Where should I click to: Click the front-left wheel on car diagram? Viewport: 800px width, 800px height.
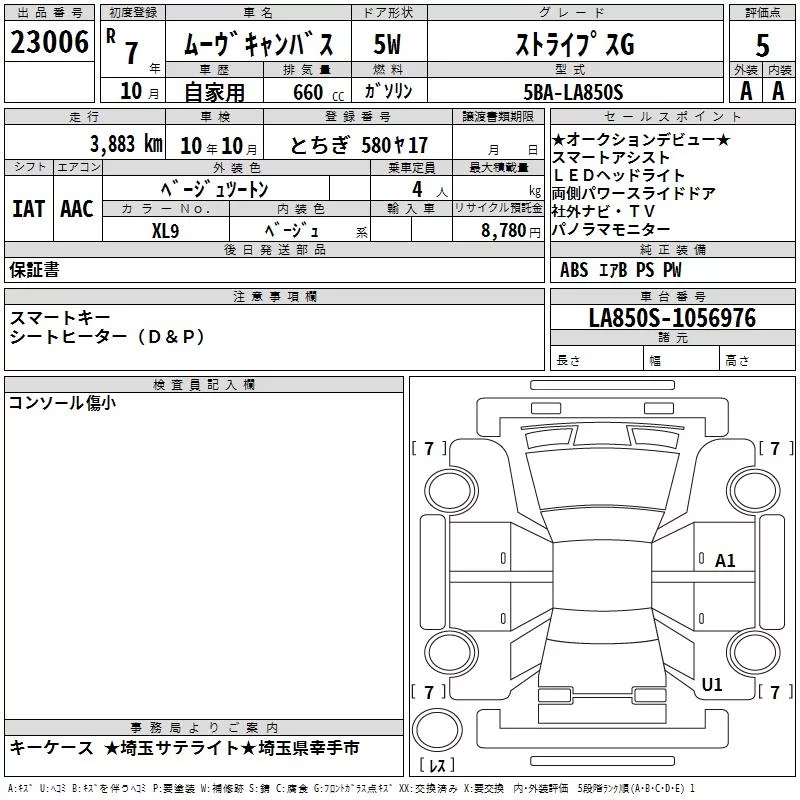pos(451,490)
